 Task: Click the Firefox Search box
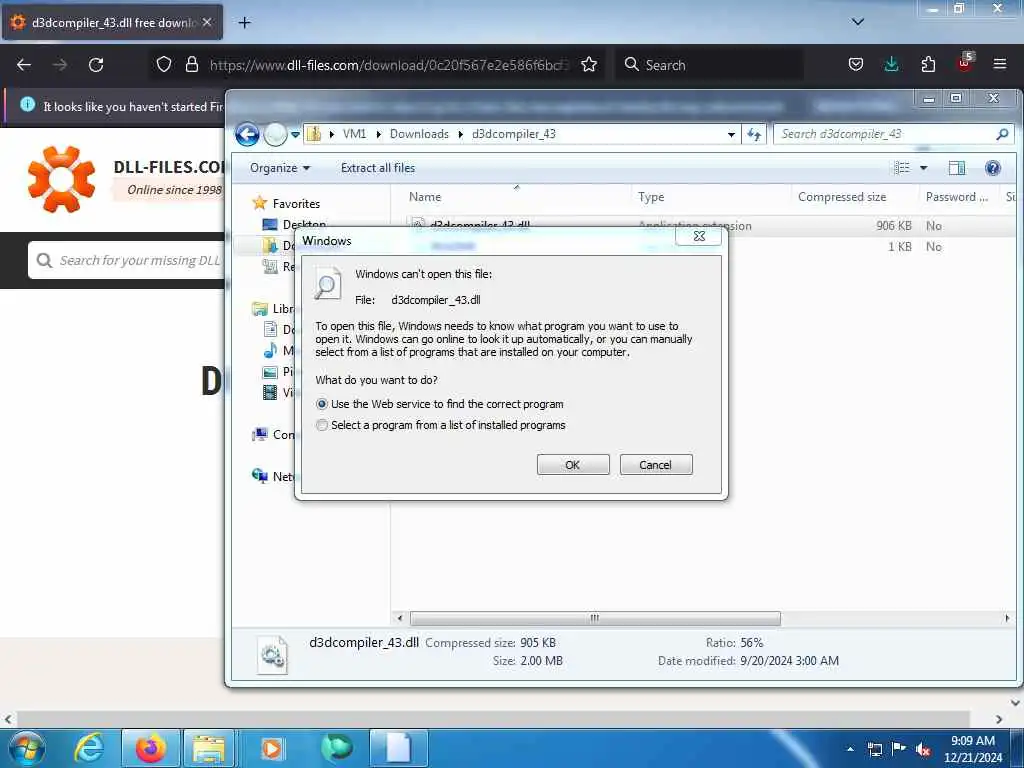tap(709, 65)
